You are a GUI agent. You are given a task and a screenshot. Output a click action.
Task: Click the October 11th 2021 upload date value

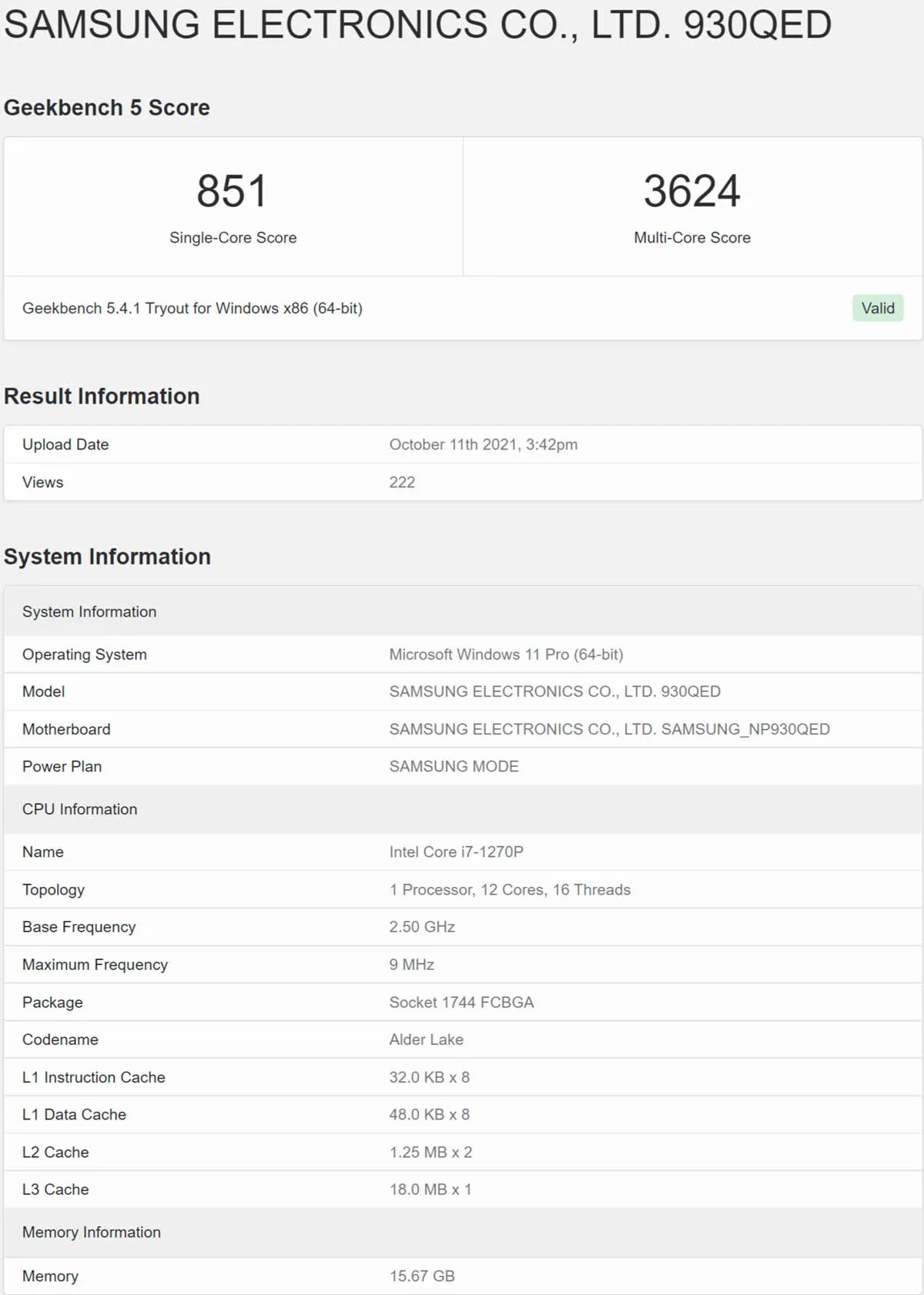(484, 444)
